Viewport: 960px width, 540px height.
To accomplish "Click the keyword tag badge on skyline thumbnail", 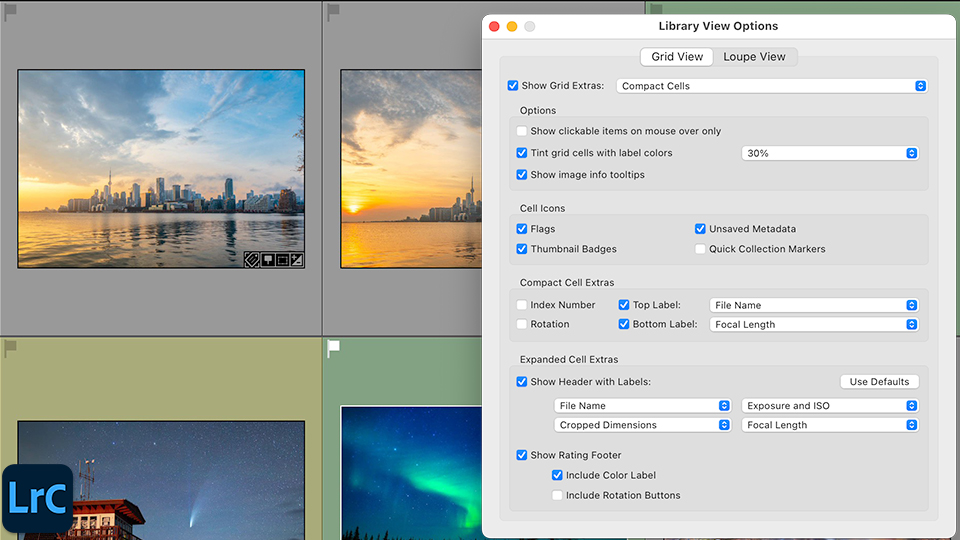I will point(252,260).
